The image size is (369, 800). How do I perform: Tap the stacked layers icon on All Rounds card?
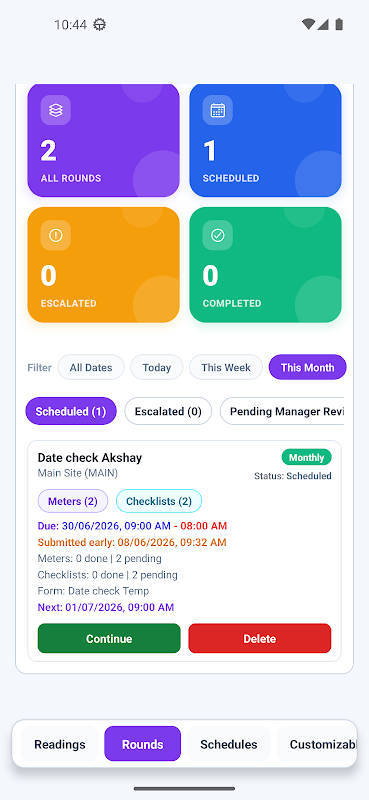(x=56, y=110)
